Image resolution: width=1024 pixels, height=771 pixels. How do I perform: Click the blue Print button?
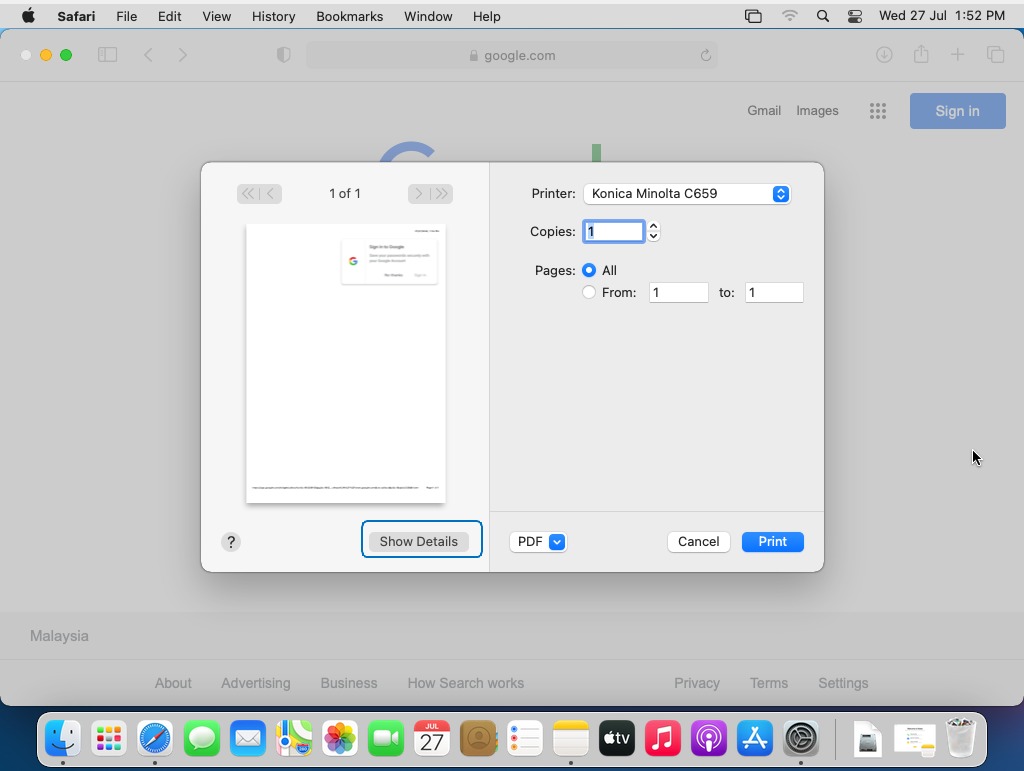point(772,542)
